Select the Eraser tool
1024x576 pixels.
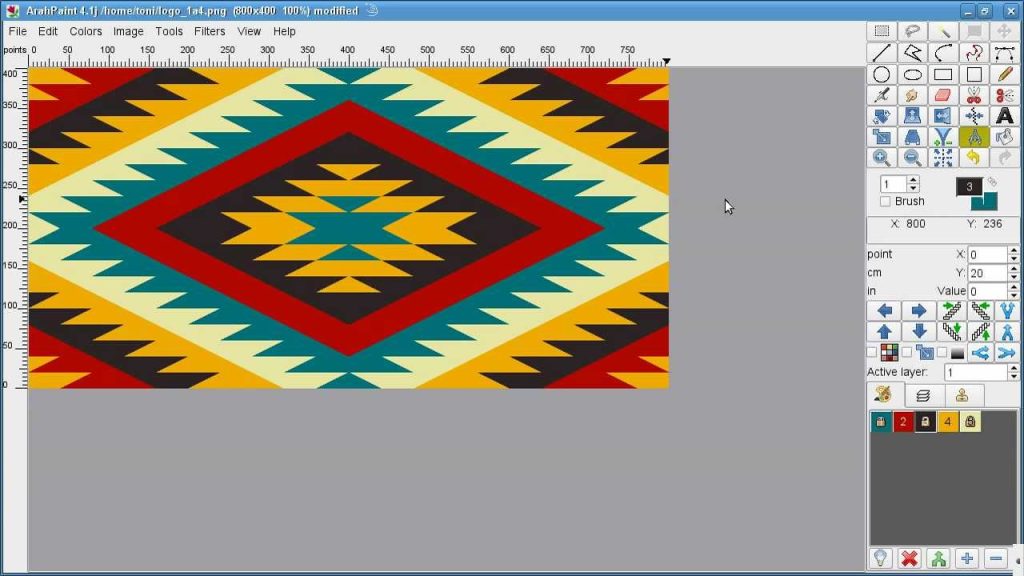(x=942, y=95)
